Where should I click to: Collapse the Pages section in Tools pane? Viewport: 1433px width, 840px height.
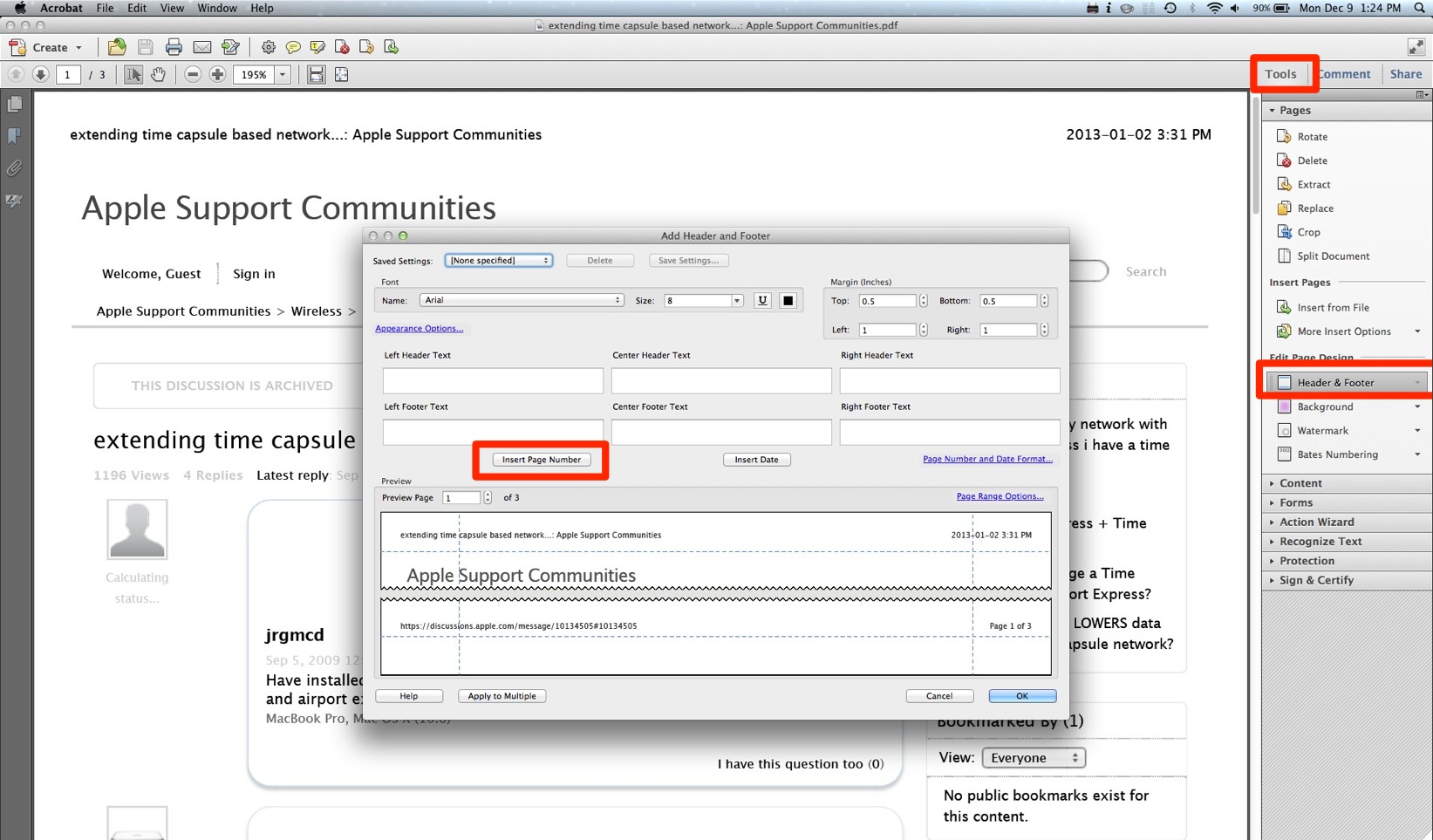(x=1273, y=111)
